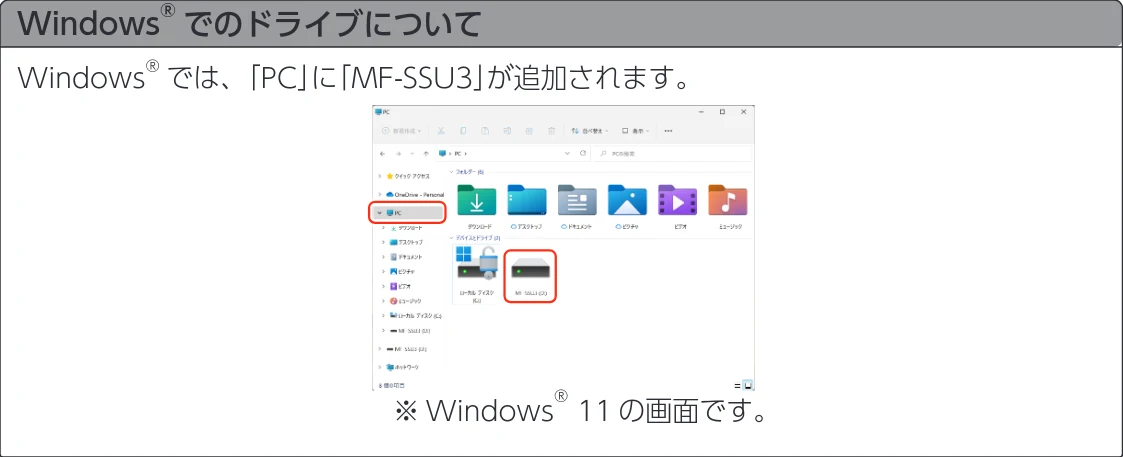Open the ピクチャ folder icon

[627, 201]
